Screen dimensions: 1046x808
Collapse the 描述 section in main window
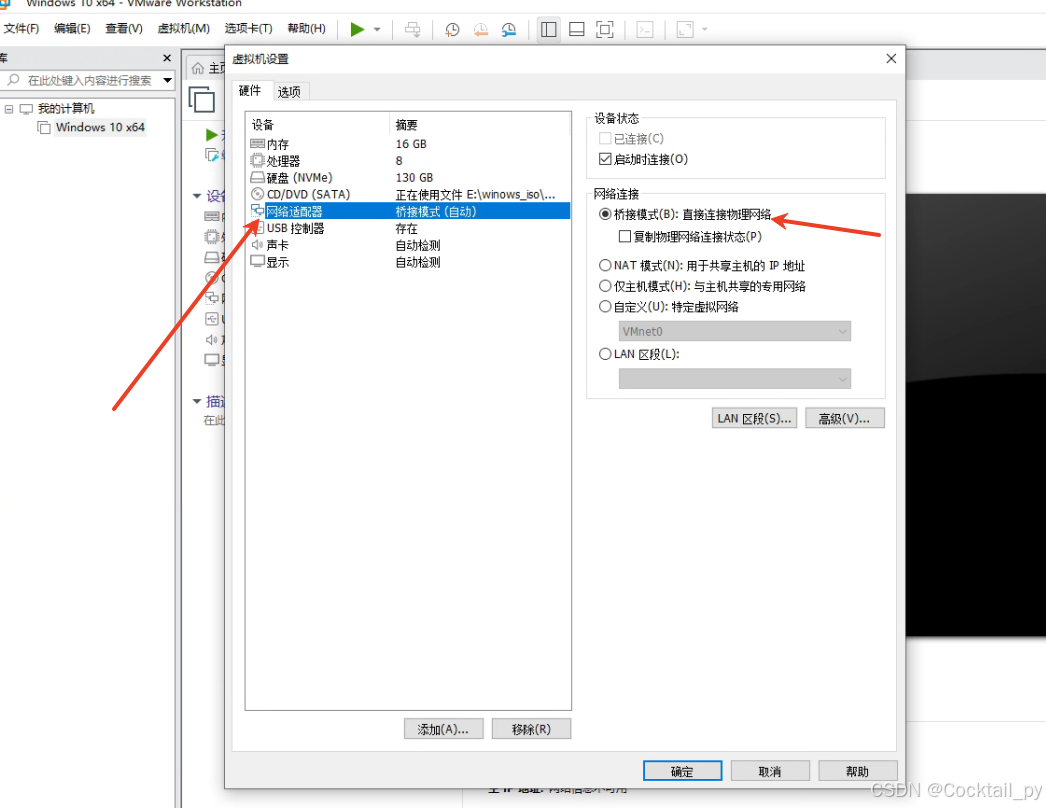[x=197, y=401]
